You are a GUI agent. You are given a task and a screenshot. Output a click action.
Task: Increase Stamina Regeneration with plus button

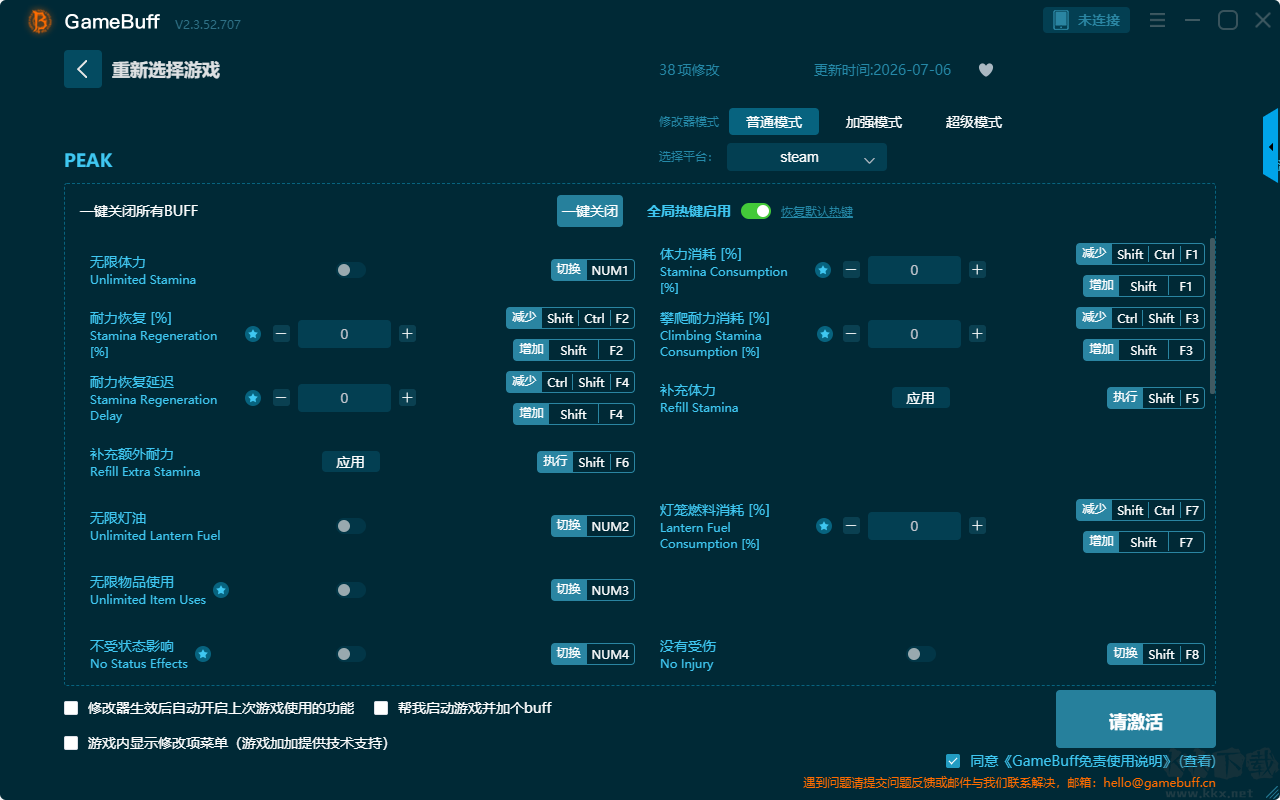(407, 334)
